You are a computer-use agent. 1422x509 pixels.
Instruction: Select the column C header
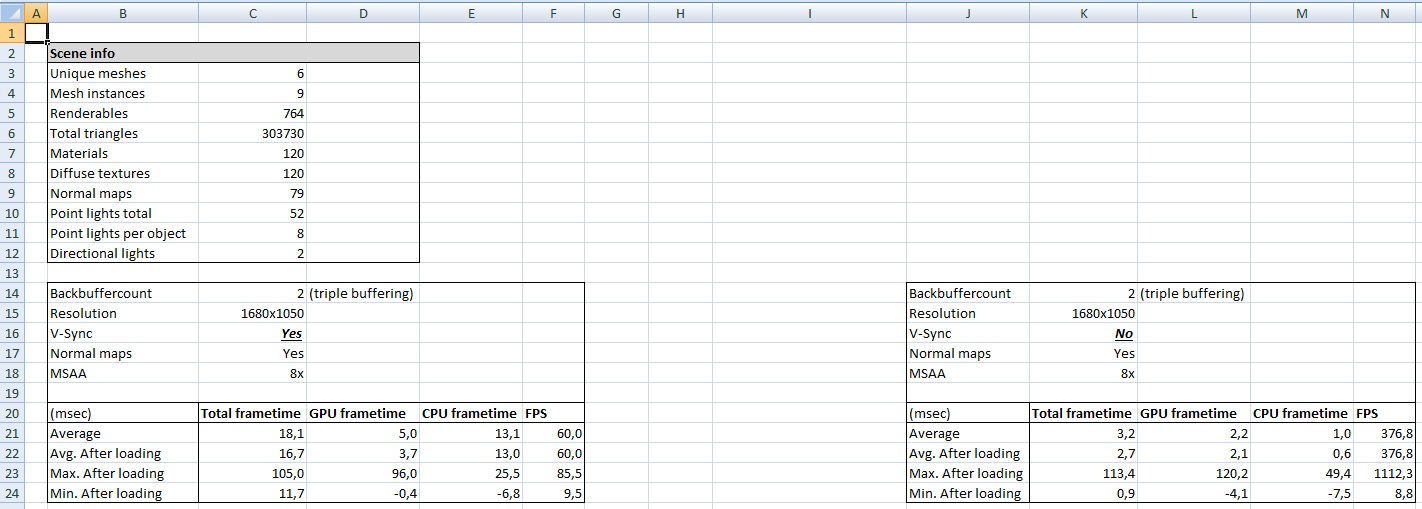(252, 13)
